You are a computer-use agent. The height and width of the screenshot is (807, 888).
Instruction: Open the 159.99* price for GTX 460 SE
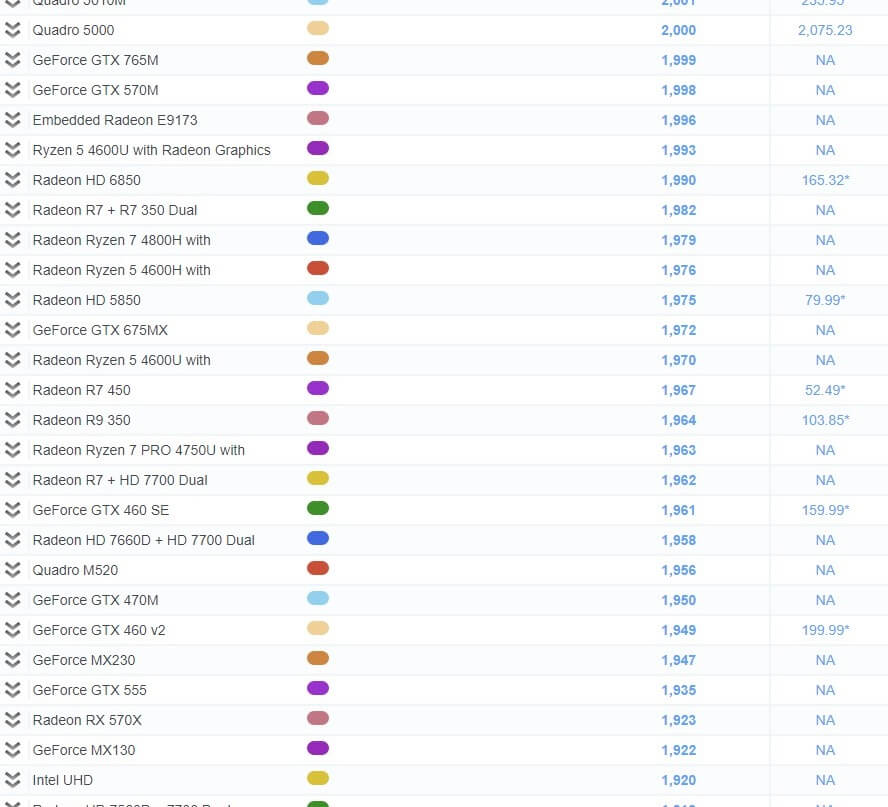tap(825, 511)
